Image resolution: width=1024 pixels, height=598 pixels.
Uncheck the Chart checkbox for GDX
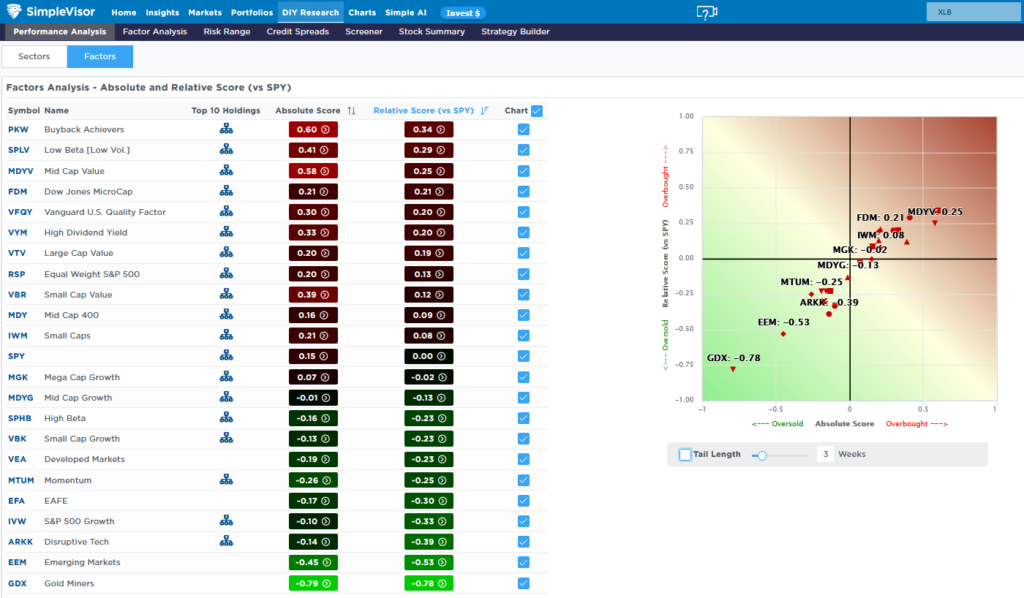tap(524, 583)
